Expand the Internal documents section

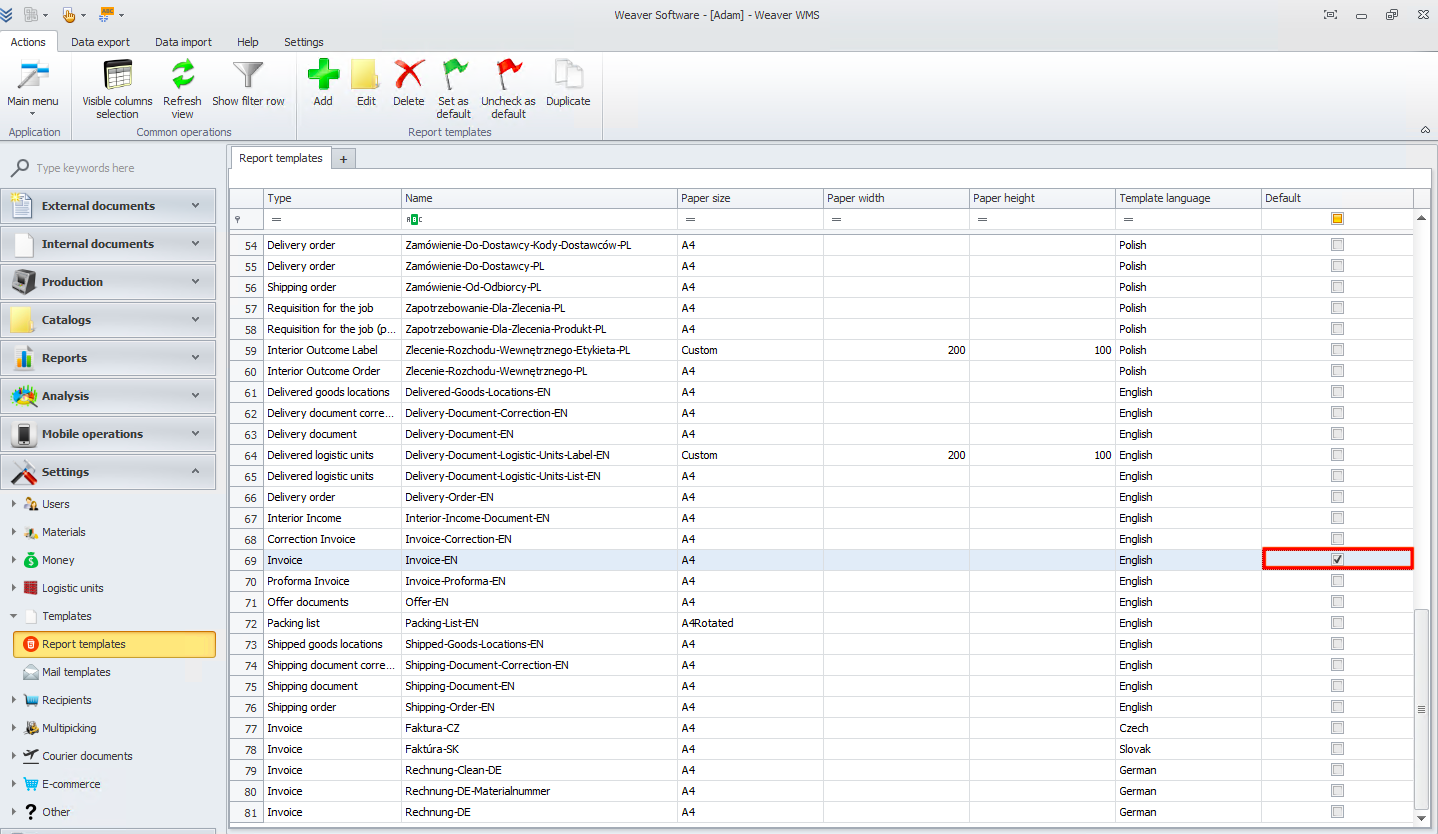pos(196,243)
